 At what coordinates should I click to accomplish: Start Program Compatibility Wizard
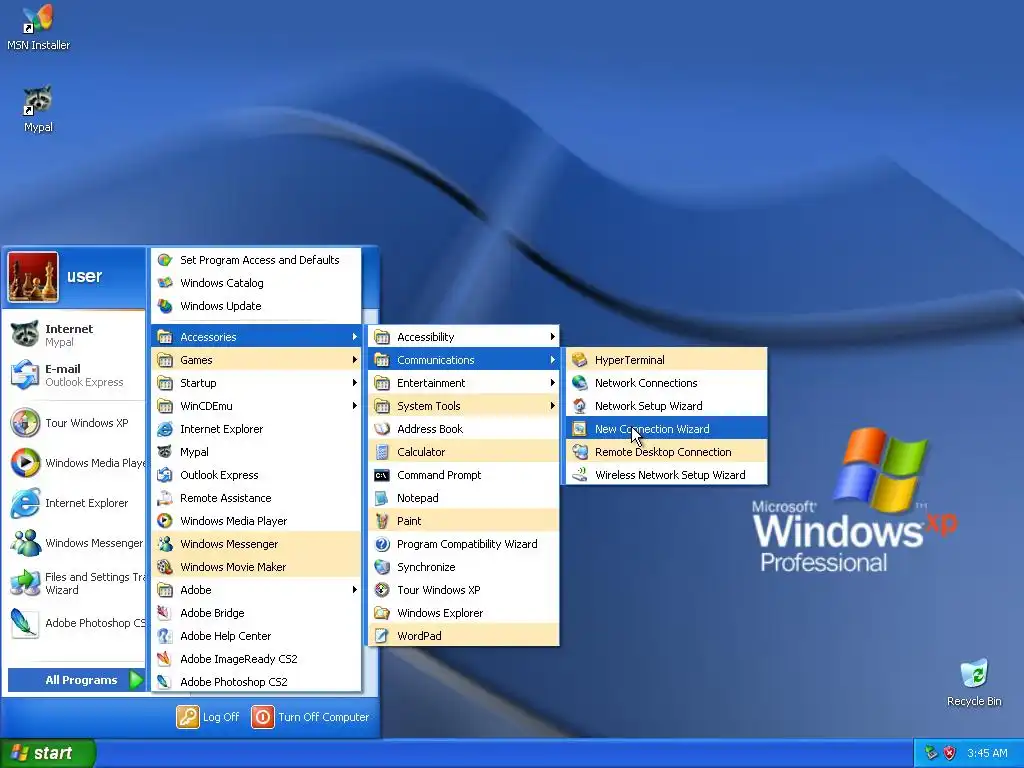[464, 544]
